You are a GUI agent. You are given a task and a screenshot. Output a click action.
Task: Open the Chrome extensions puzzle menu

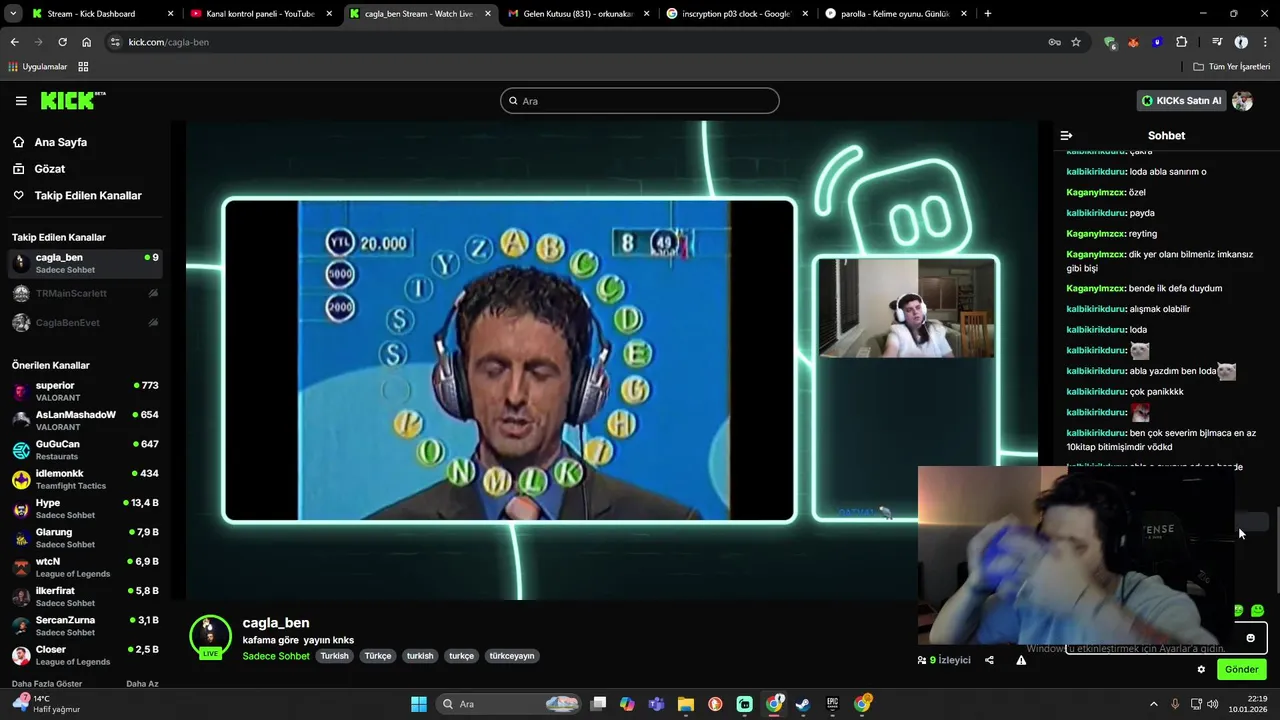coord(1182,42)
